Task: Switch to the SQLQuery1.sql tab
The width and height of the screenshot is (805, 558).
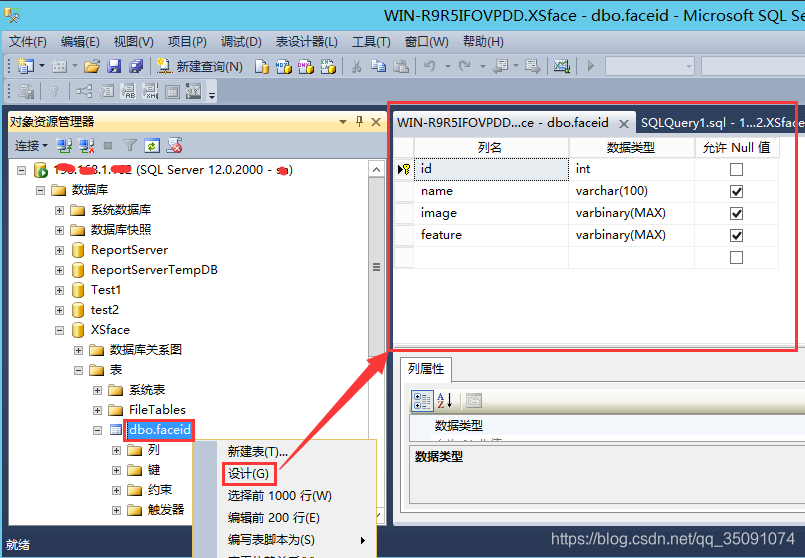Action: point(720,123)
